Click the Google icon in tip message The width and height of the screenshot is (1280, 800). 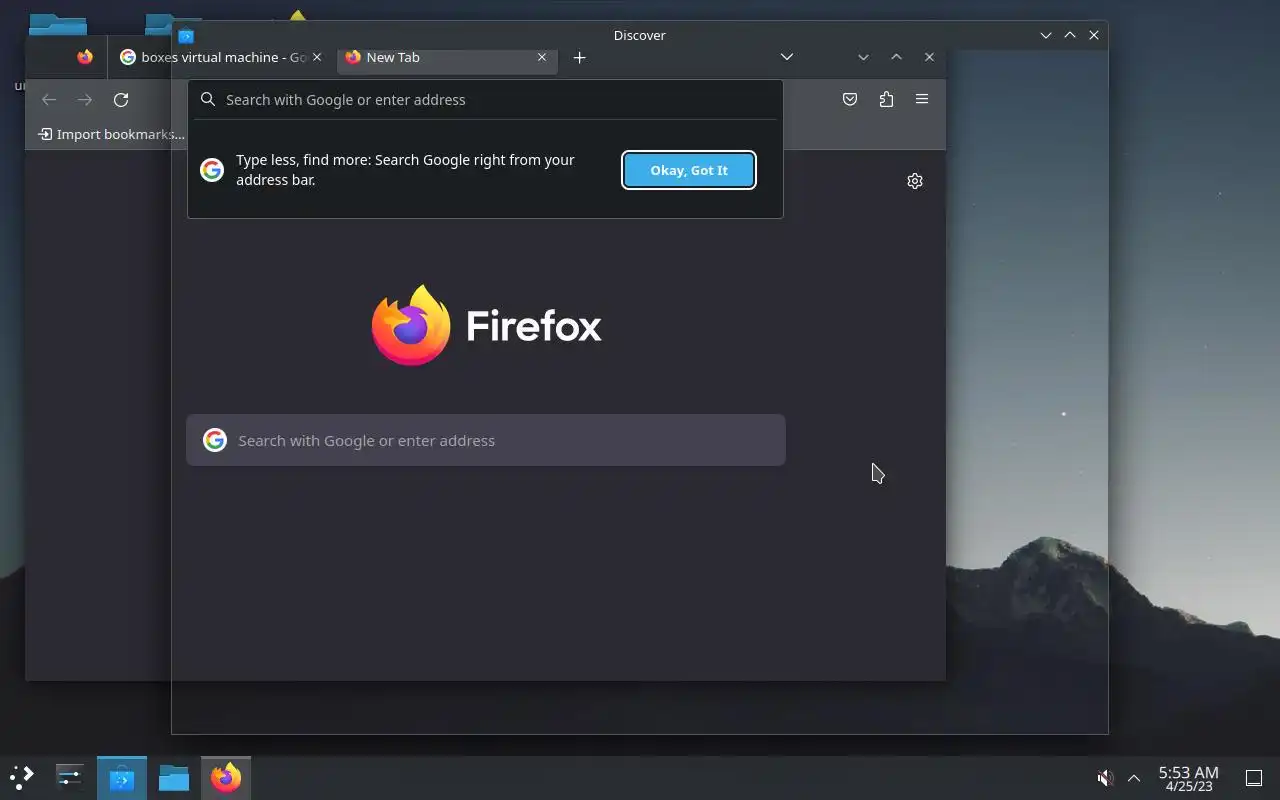click(x=212, y=169)
